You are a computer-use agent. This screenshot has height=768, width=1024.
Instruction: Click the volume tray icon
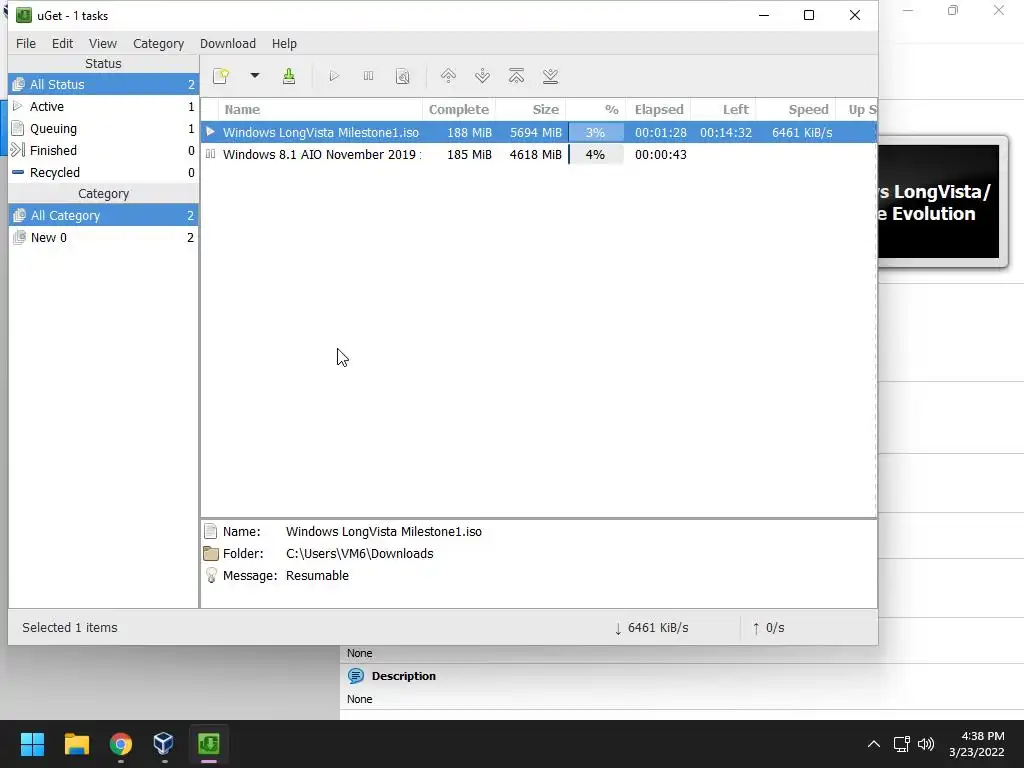point(926,744)
